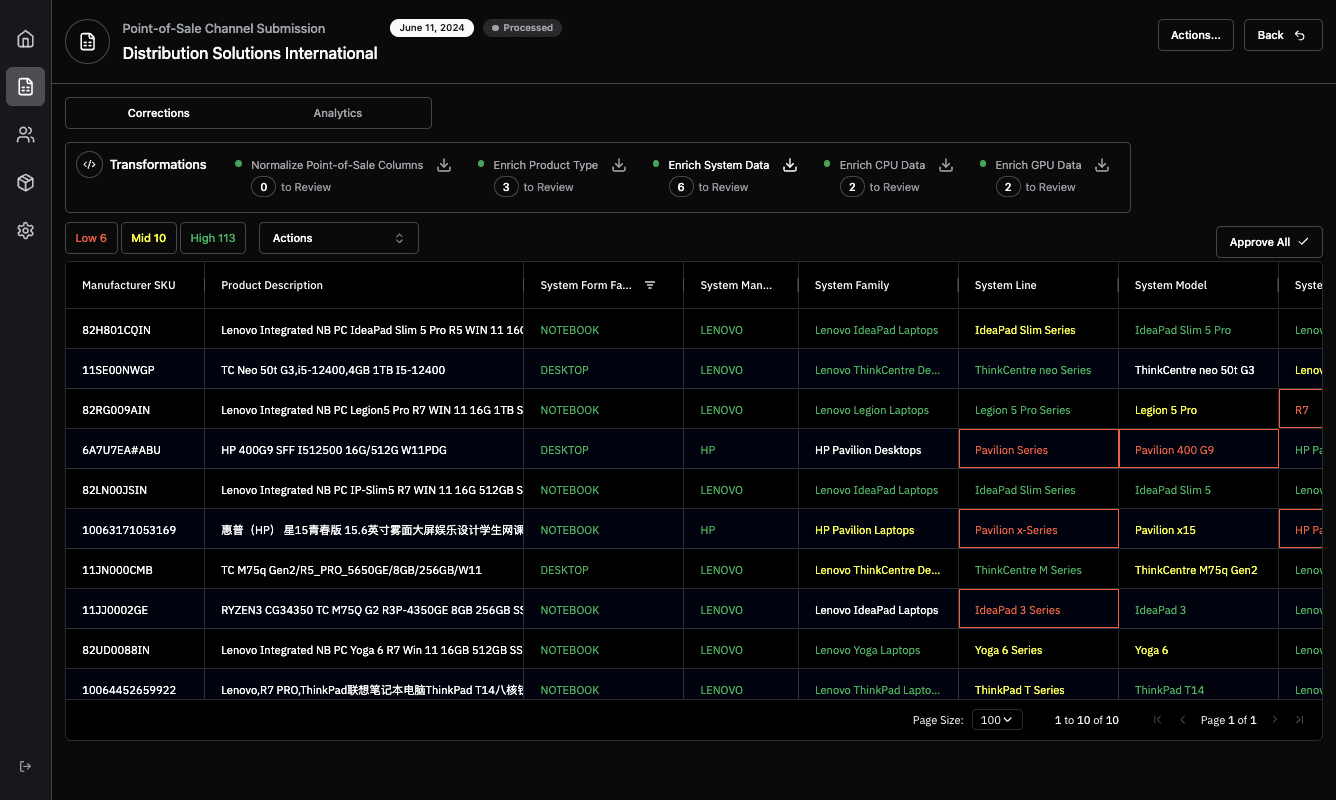Viewport: 1336px width, 800px height.
Task: Click the Pavilion x-Series cell
Action: tap(1038, 530)
